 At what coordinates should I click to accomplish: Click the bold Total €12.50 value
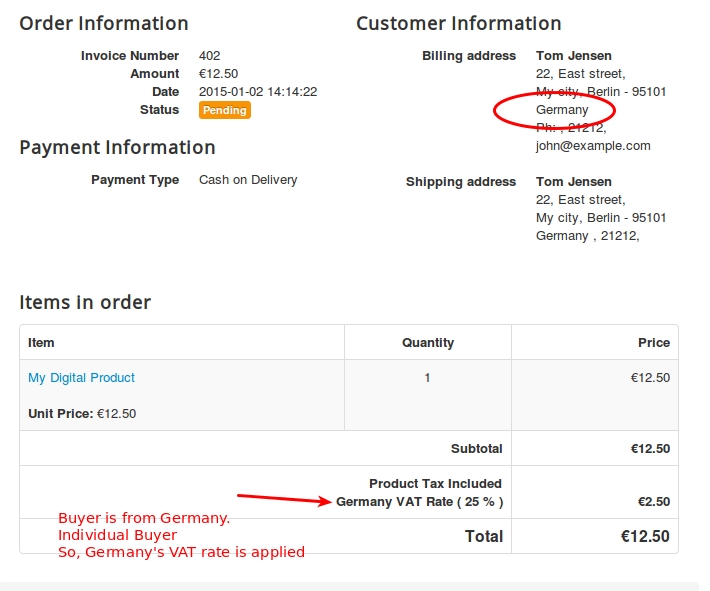(645, 537)
